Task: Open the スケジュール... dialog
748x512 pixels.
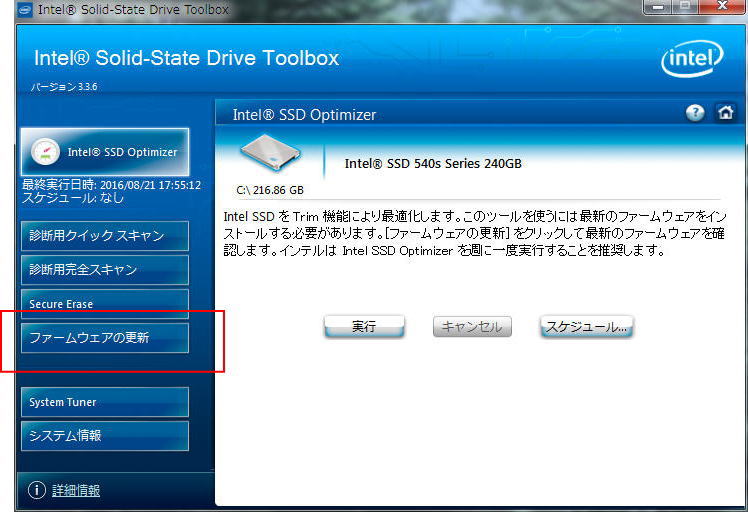Action: click(587, 327)
